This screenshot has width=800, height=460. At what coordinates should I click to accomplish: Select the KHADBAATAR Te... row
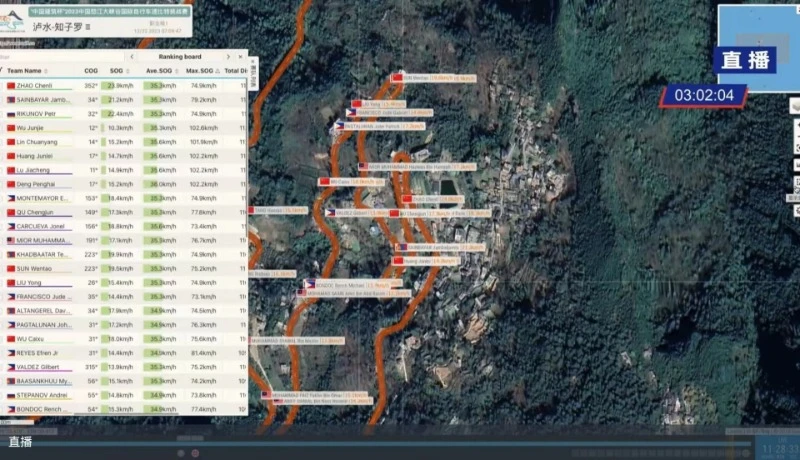tap(123, 254)
